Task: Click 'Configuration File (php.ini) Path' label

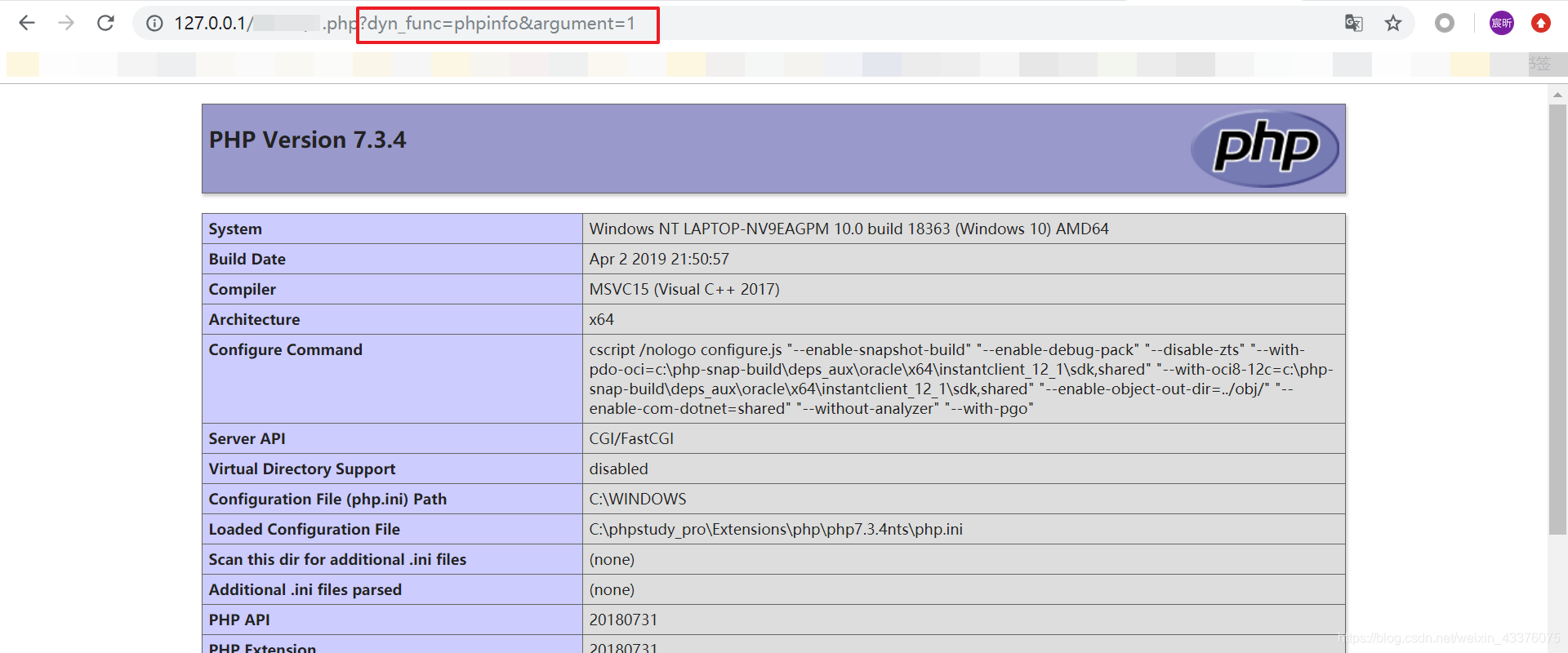Action: pyautogui.click(x=327, y=499)
